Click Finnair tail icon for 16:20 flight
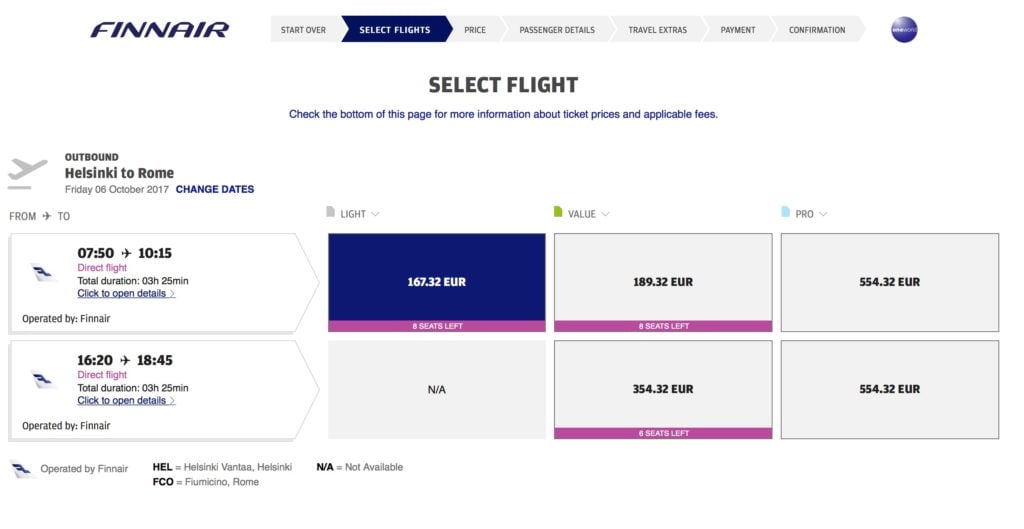Image resolution: width=1024 pixels, height=529 pixels. click(42, 379)
